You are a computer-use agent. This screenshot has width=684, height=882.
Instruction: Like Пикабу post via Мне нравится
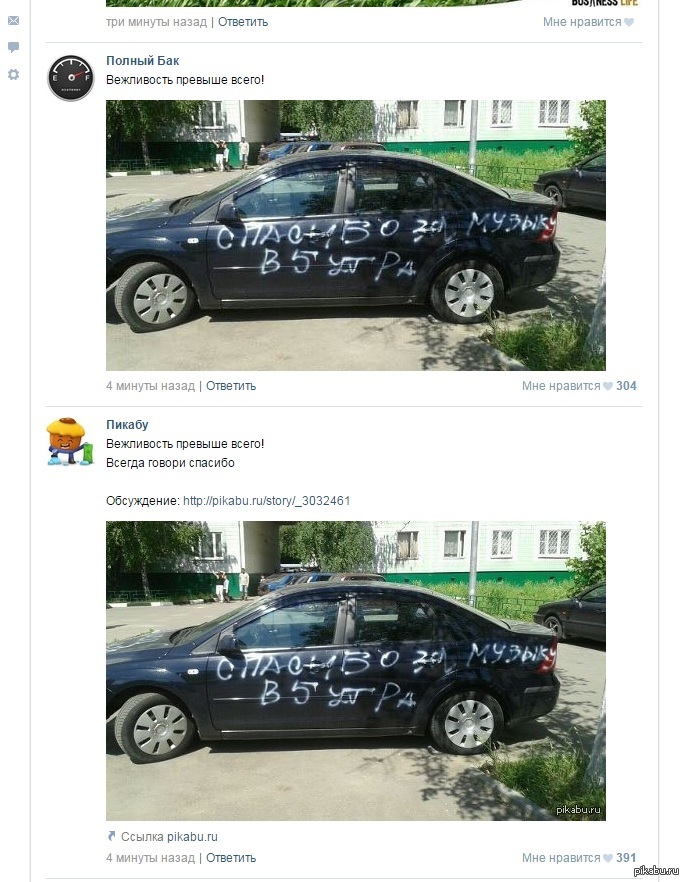tap(561, 858)
